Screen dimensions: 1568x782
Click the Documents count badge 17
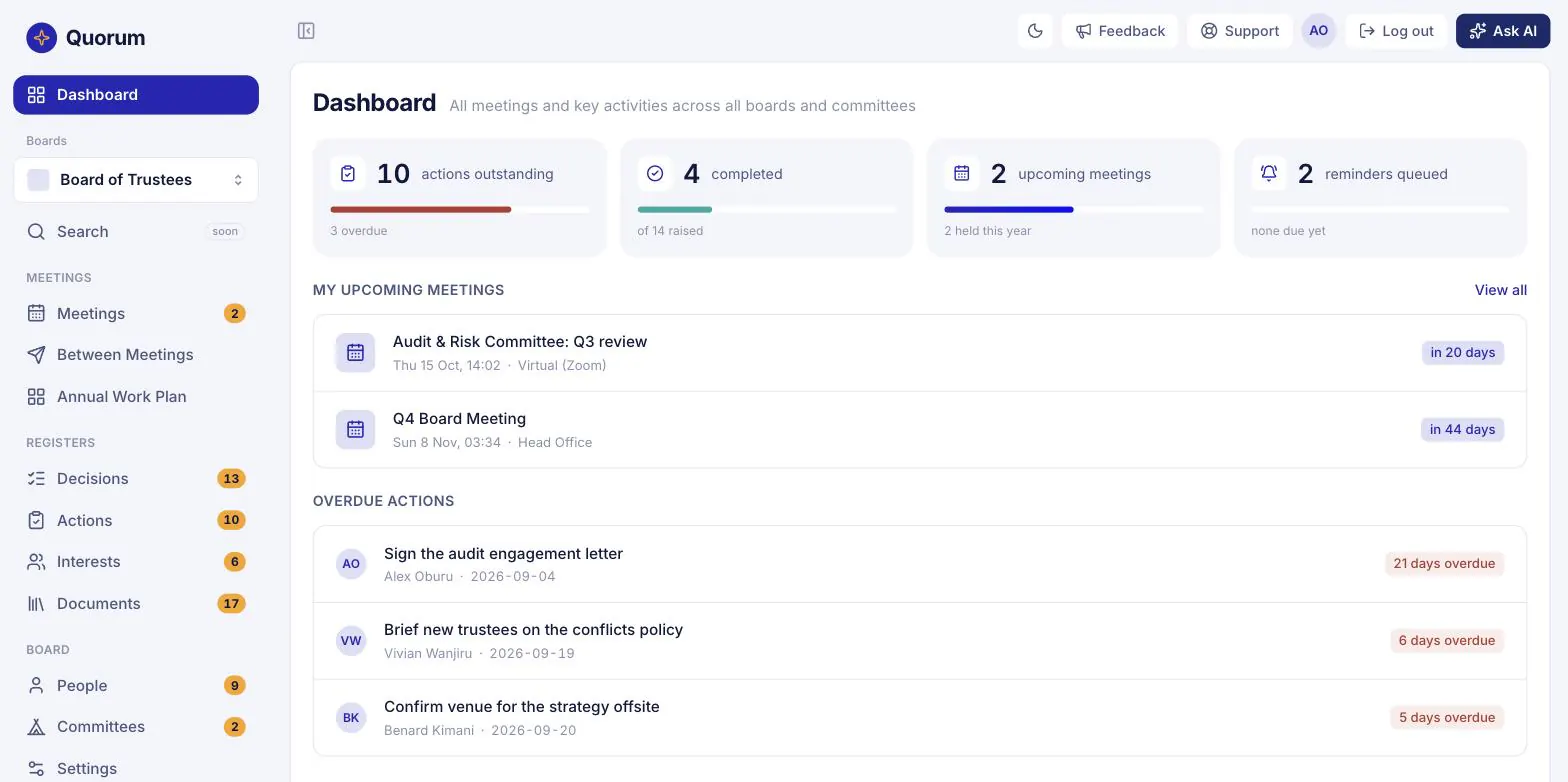[231, 604]
